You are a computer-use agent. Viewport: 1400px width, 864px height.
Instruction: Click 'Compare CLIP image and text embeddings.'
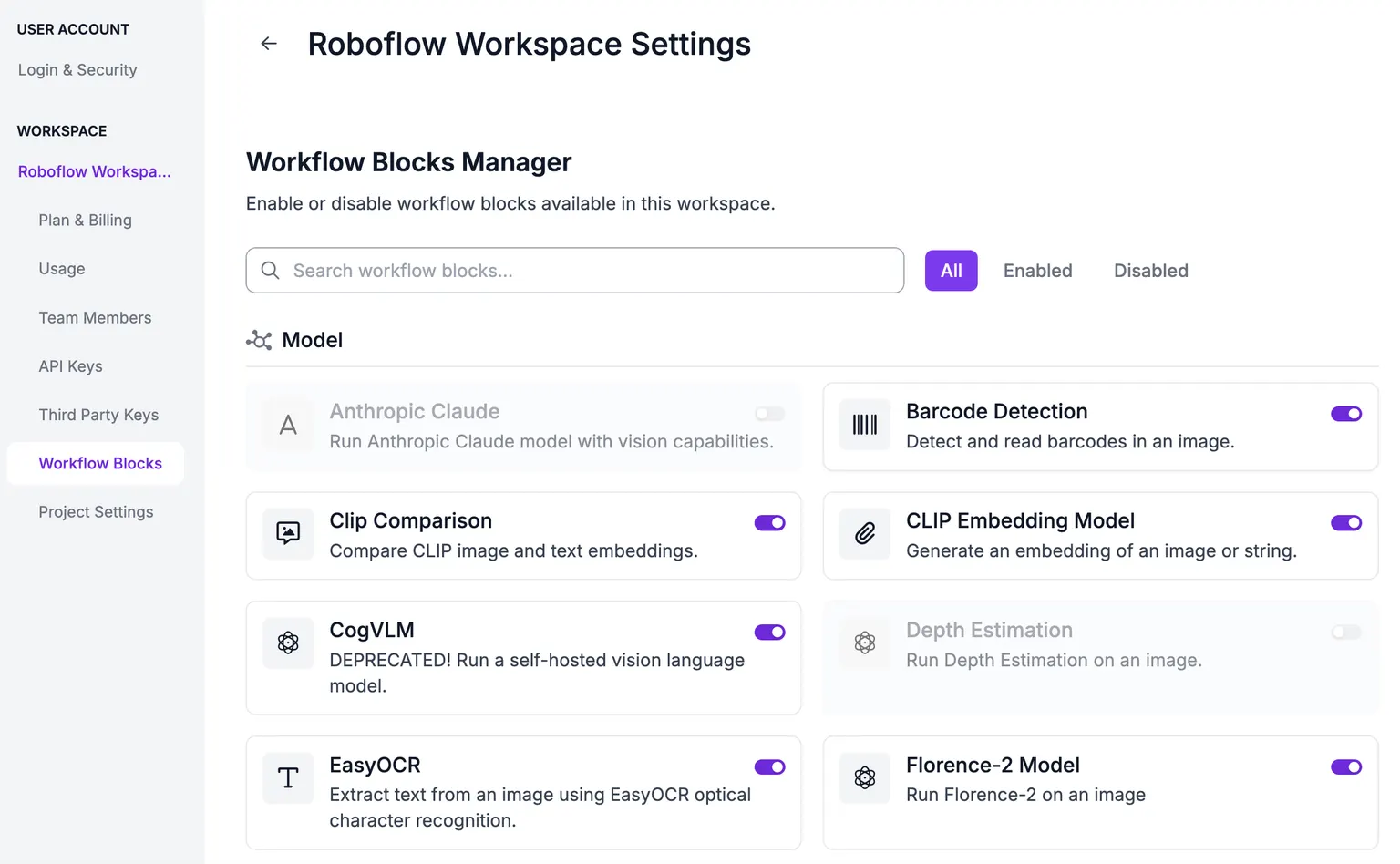tap(514, 551)
